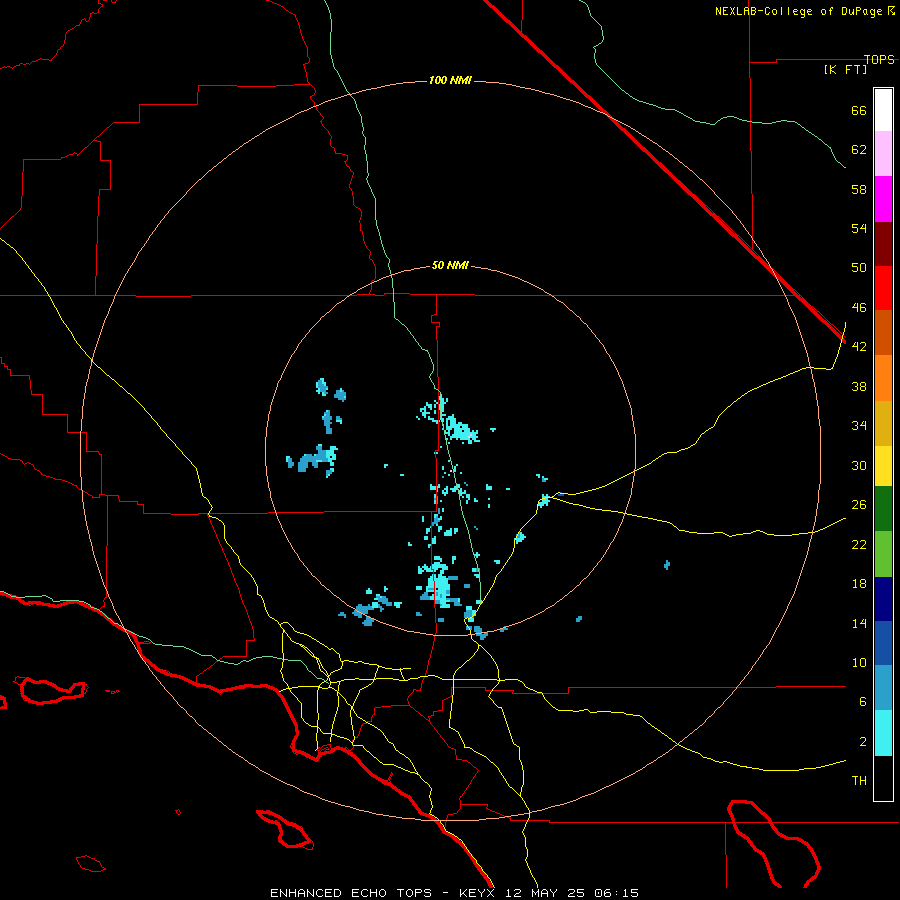This screenshot has width=900, height=900.
Task: Click the black TH threshold swatch
Action: (x=883, y=778)
